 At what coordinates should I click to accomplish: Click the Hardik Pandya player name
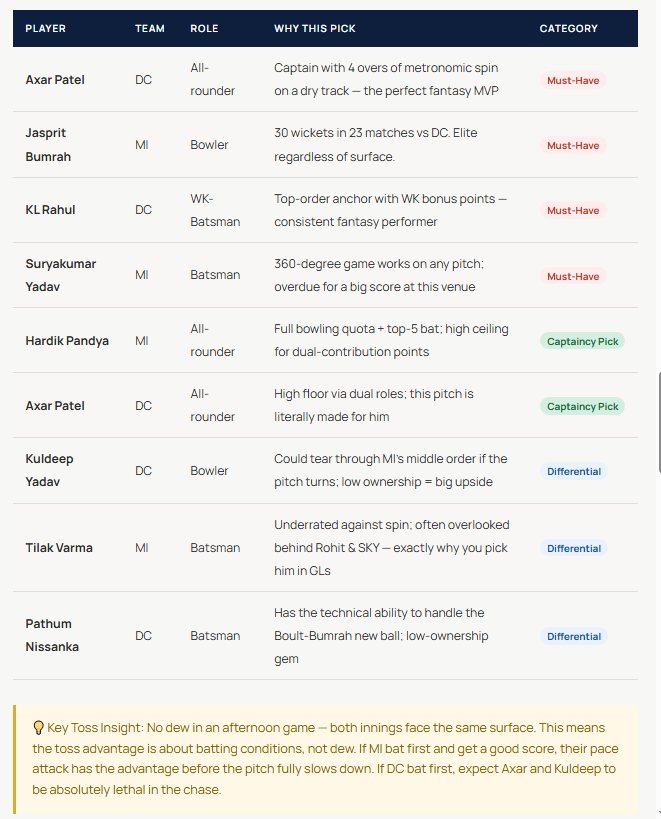[x=68, y=341]
